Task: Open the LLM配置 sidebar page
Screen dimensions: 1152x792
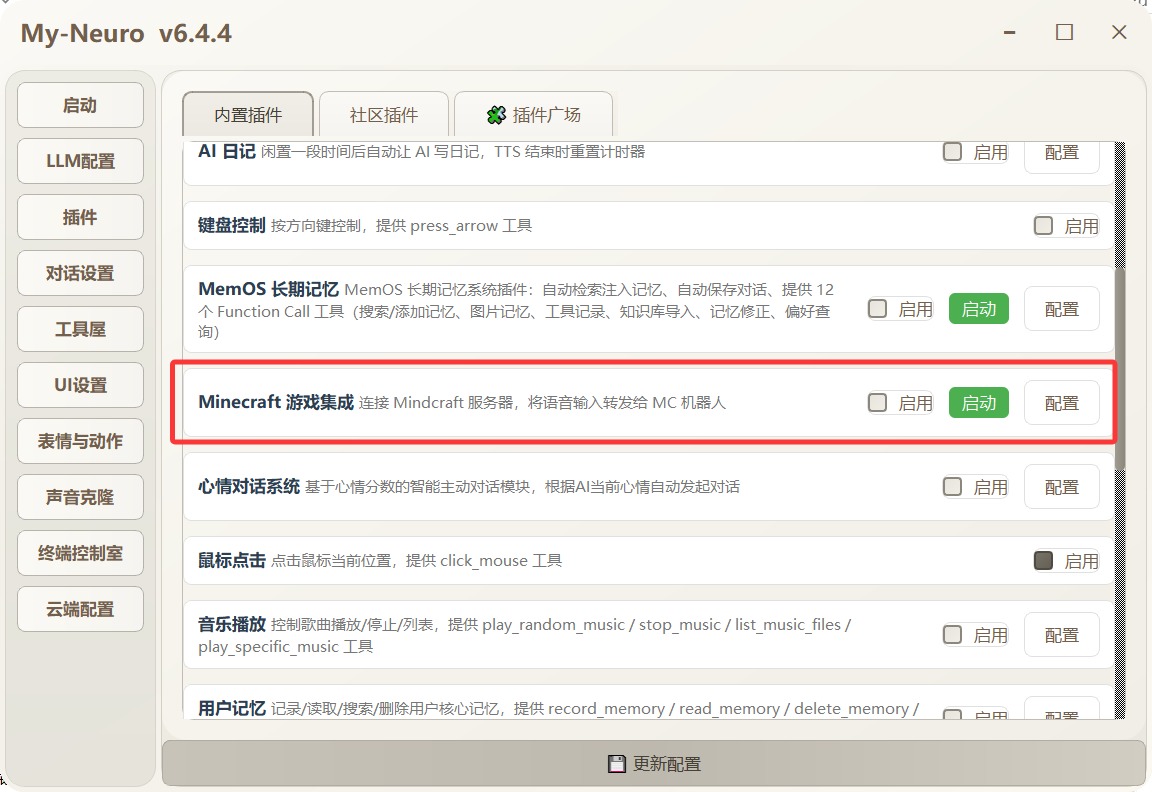Action: click(x=81, y=161)
